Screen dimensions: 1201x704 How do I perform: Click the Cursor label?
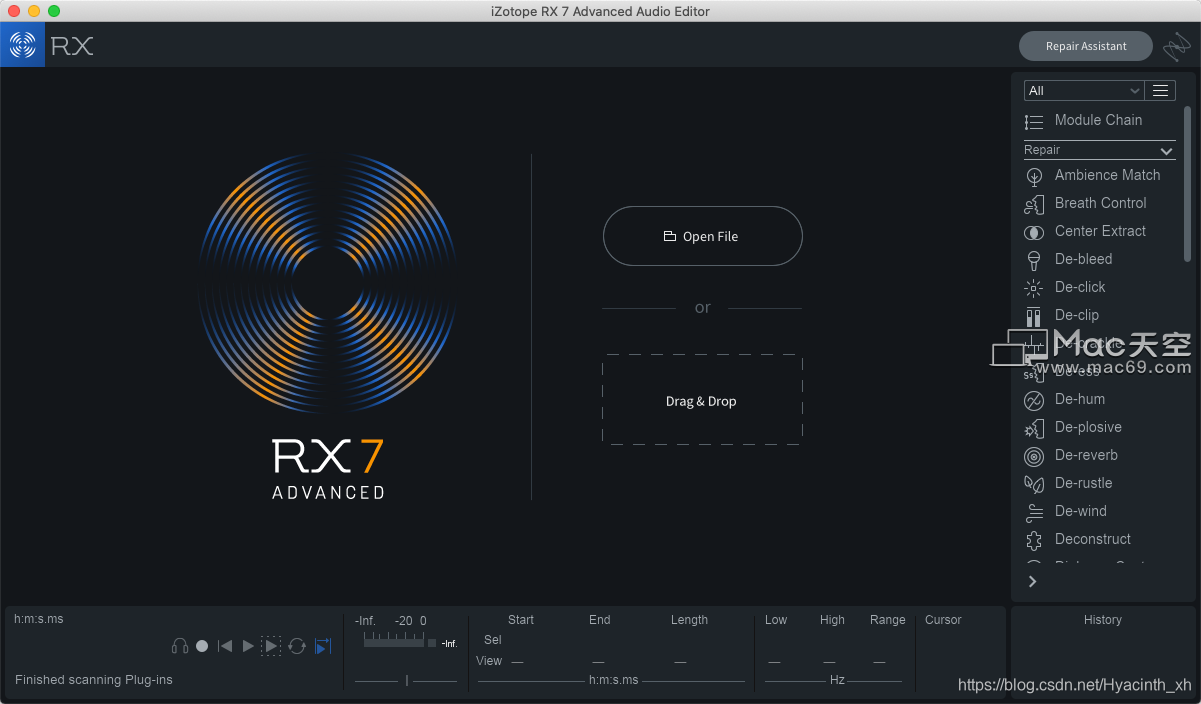point(943,620)
